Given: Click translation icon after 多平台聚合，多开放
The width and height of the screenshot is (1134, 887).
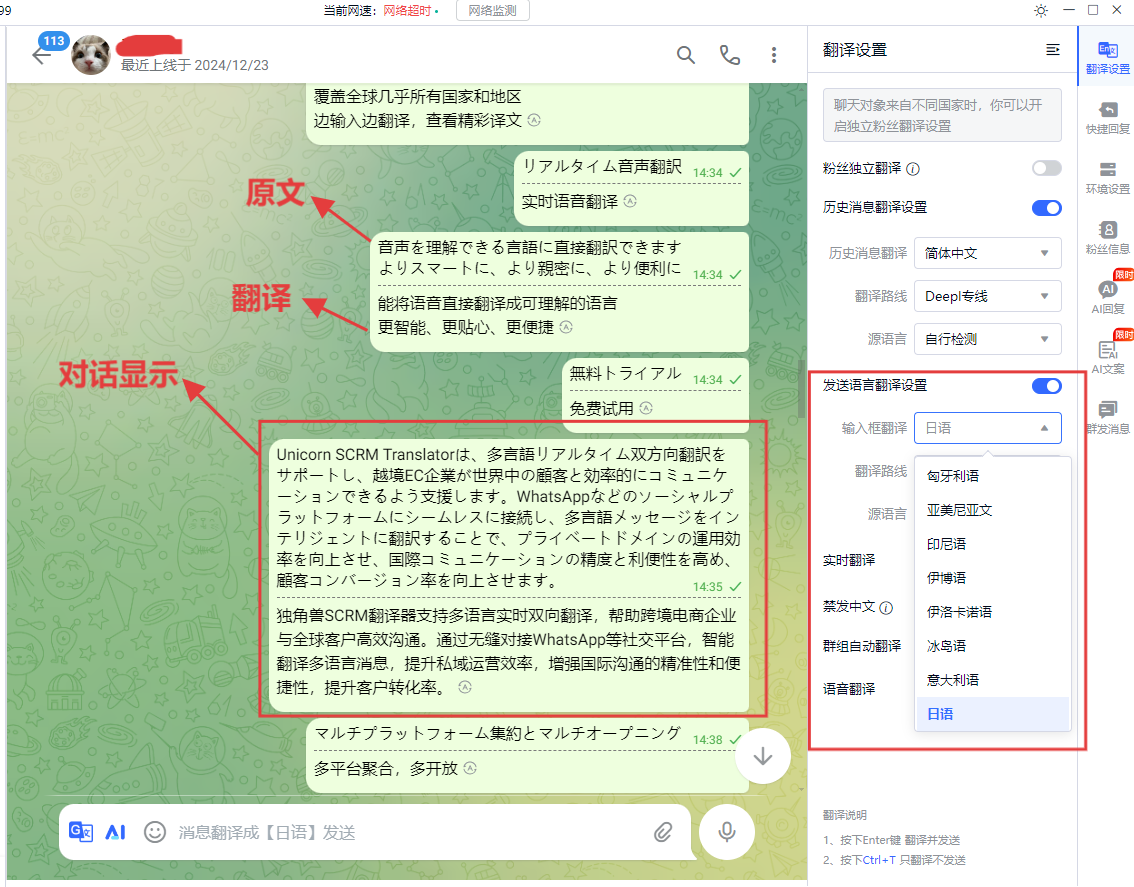Looking at the screenshot, I should [x=470, y=768].
